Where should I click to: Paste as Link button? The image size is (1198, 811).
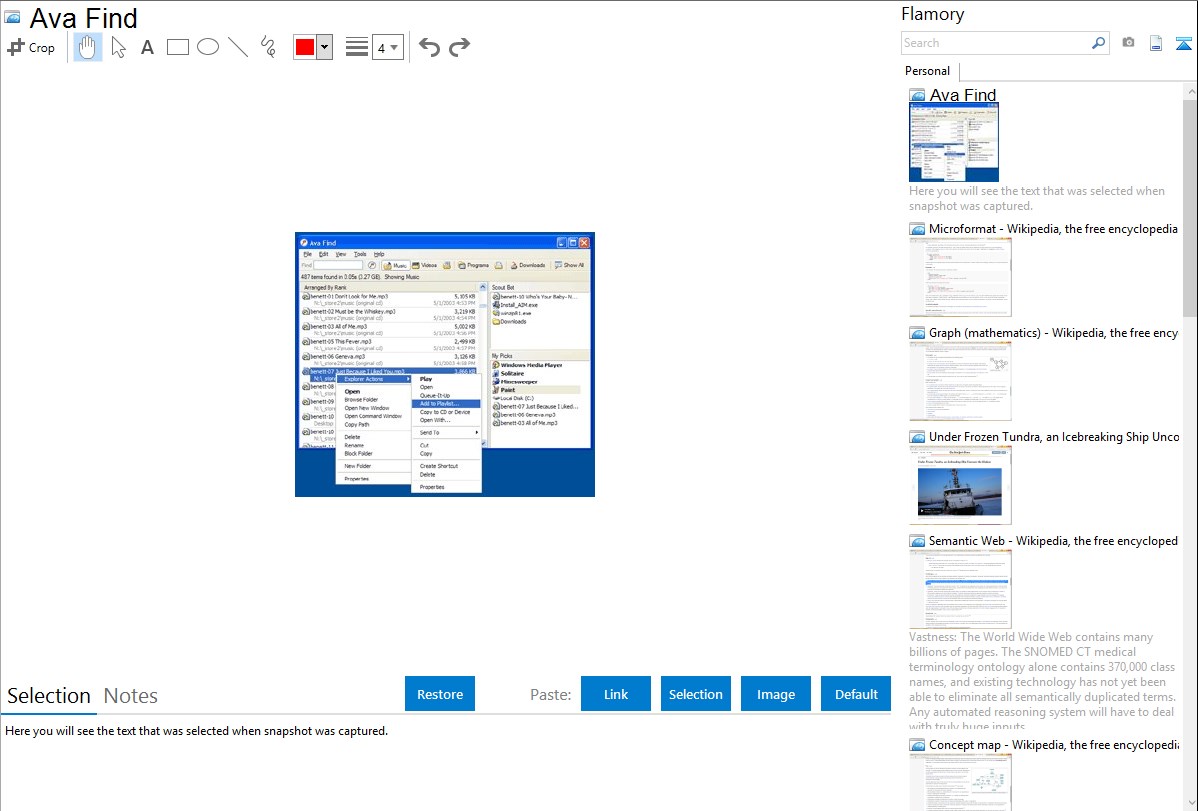click(x=616, y=694)
